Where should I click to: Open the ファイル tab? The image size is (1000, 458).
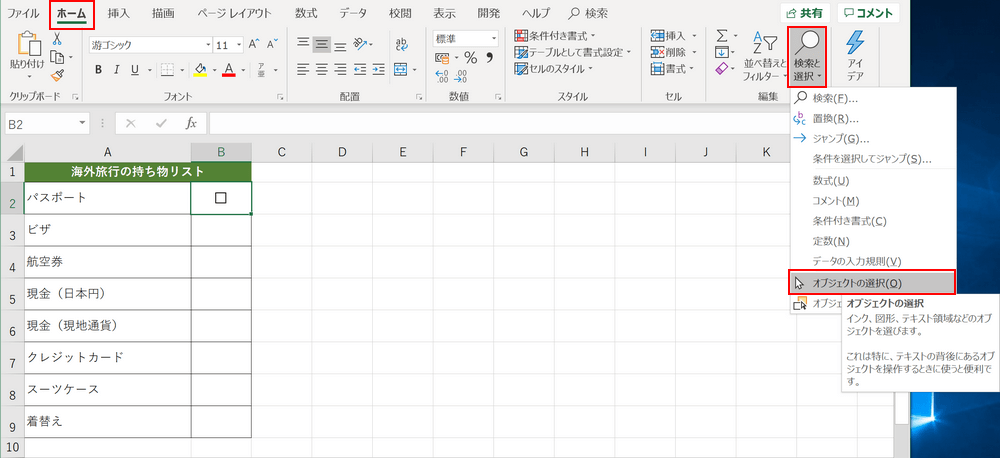[x=23, y=13]
